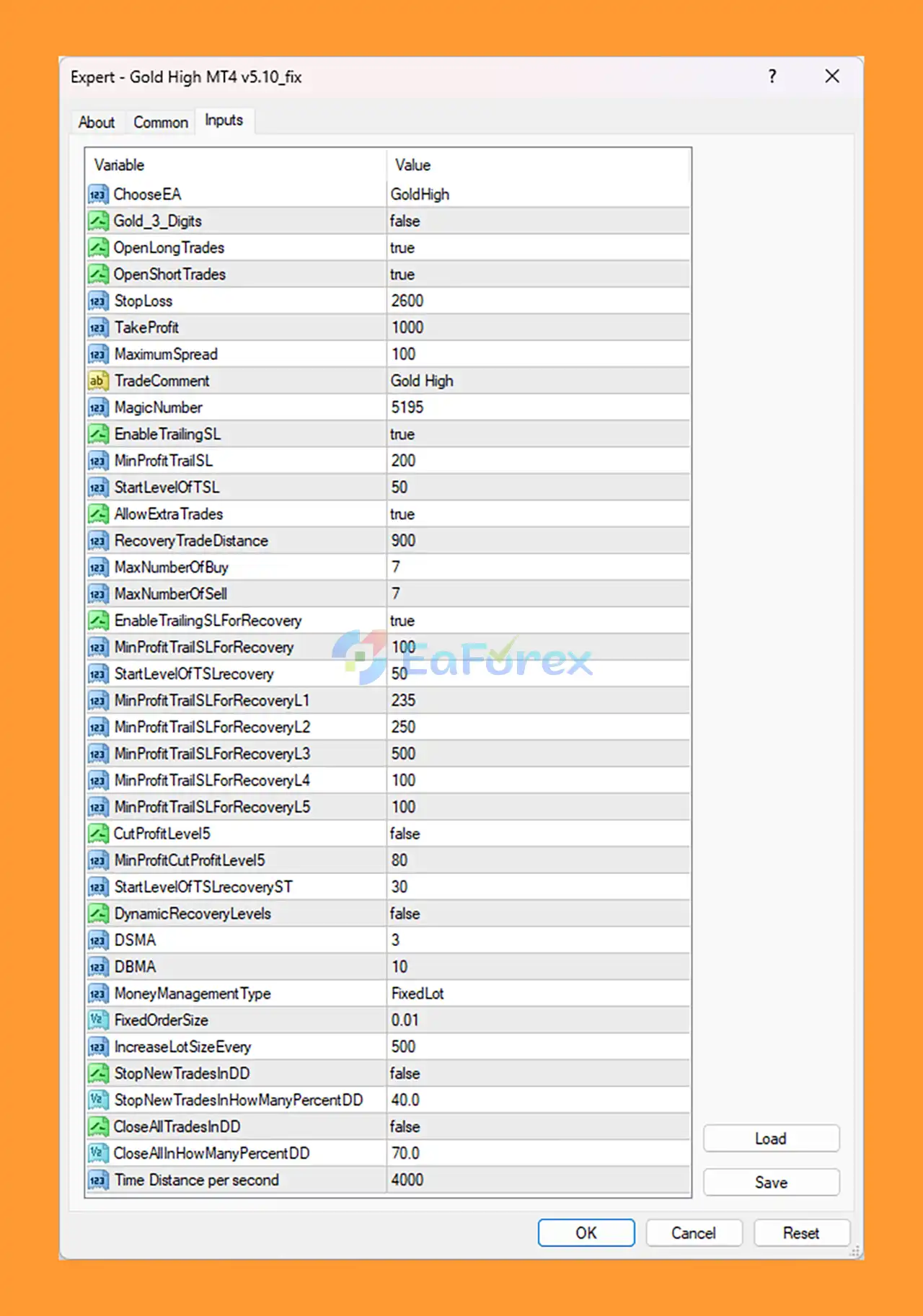
Task: Open the MoneyManagementType FixedLot dropdown
Action: tap(537, 994)
